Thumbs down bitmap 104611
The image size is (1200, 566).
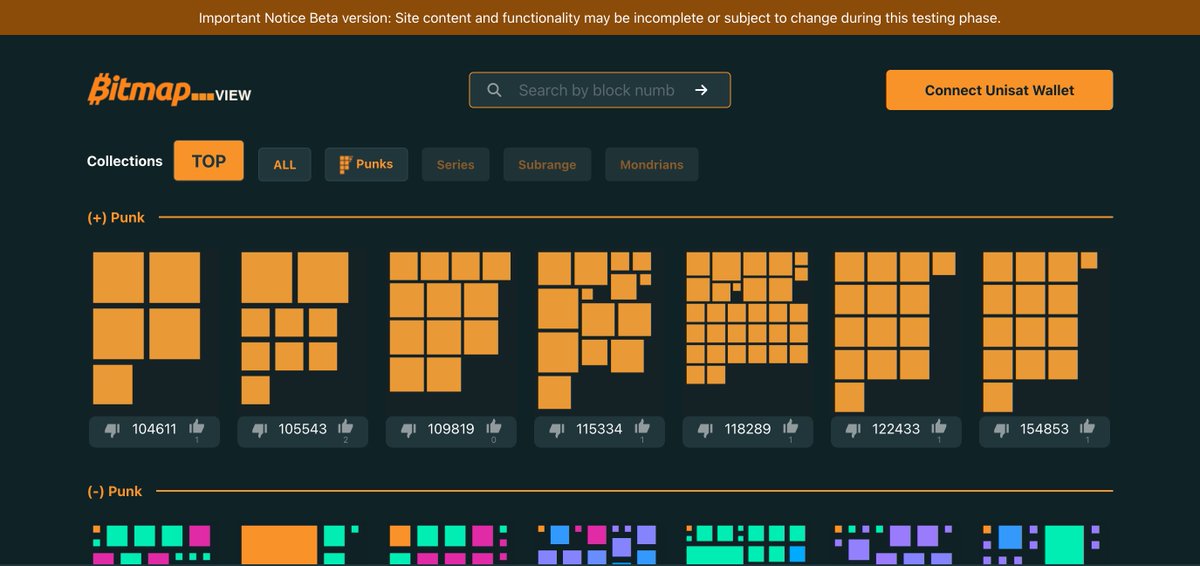click(112, 429)
